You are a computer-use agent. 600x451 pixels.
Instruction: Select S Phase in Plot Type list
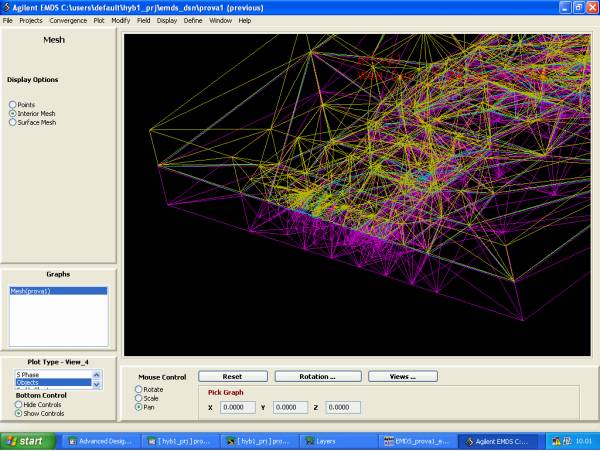click(x=54, y=374)
